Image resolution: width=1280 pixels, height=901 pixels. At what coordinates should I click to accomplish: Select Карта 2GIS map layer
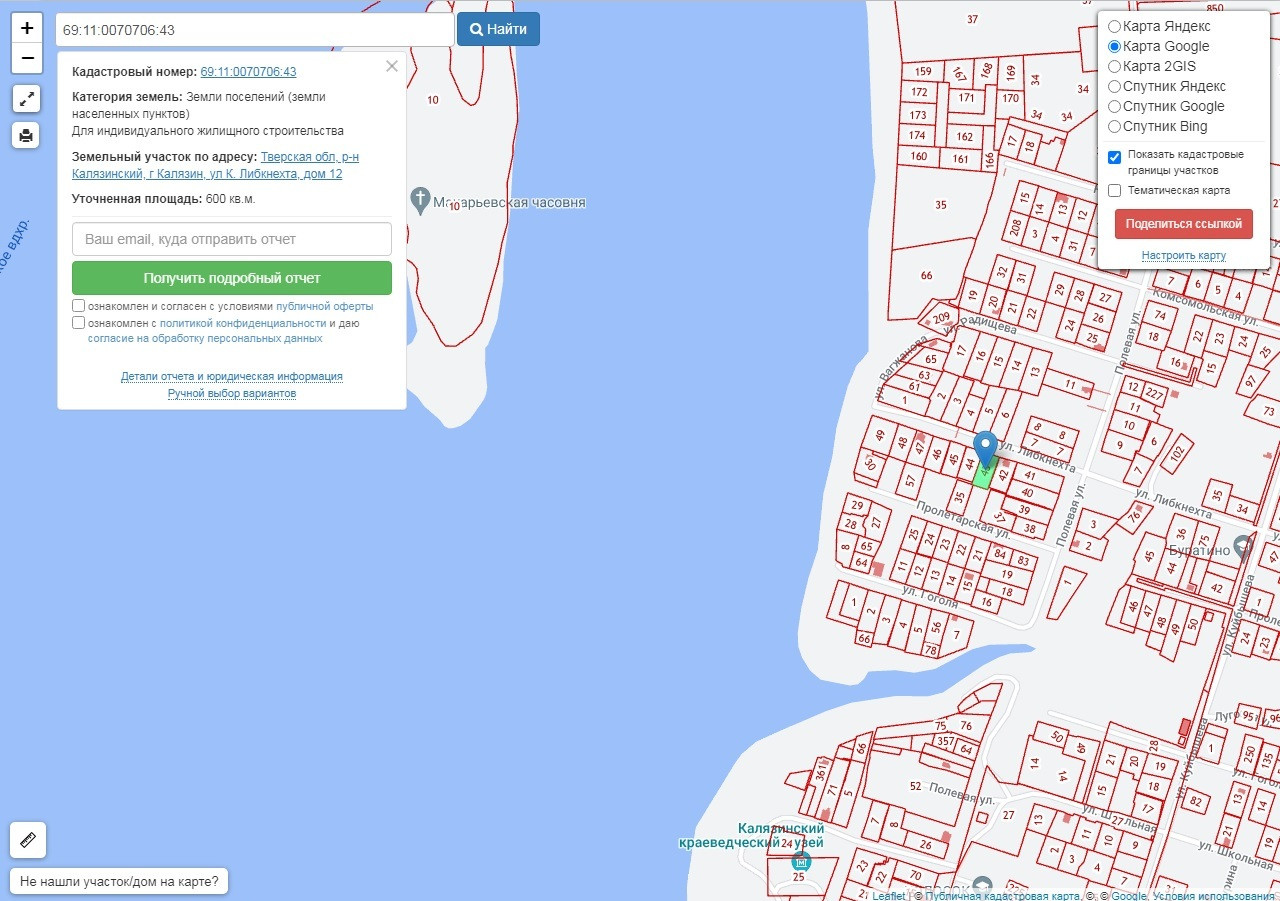pos(1114,67)
